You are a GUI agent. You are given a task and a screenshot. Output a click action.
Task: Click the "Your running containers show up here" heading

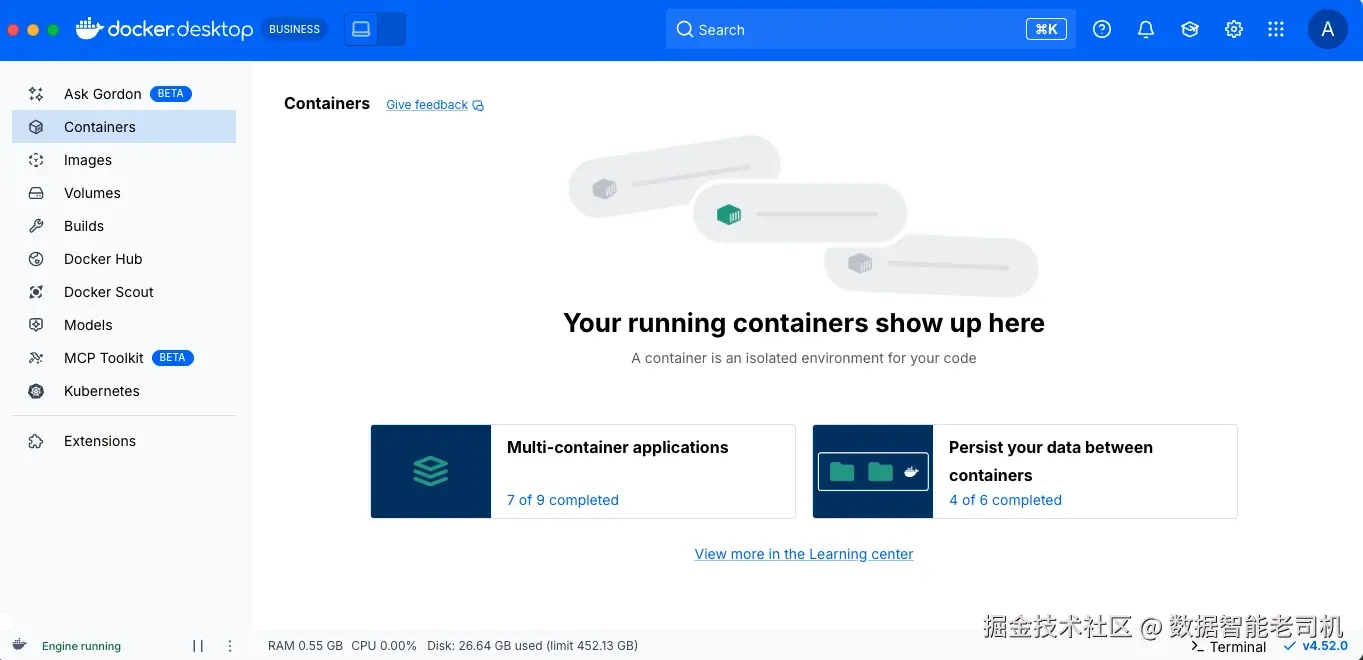coord(804,323)
